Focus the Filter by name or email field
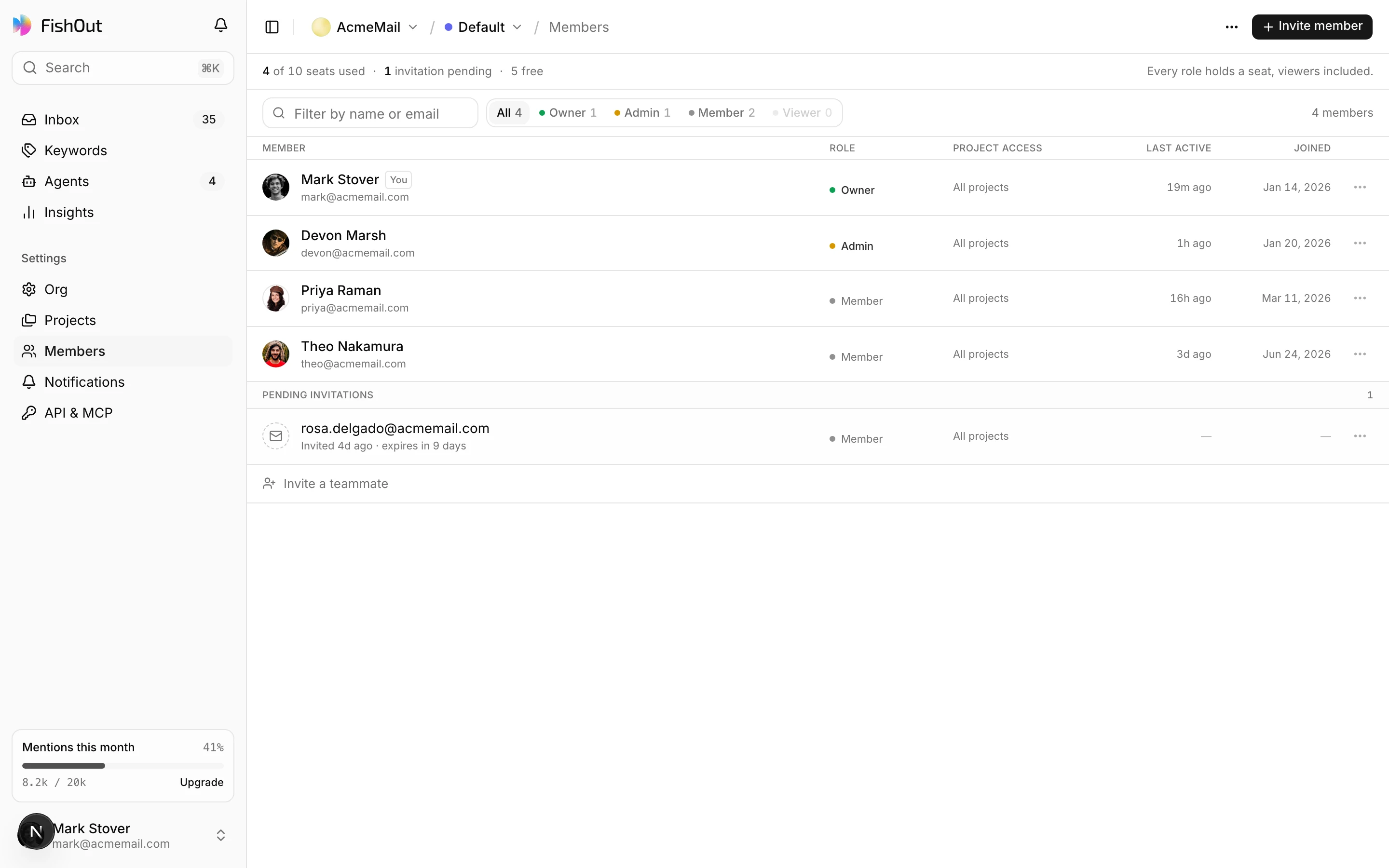The height and width of the screenshot is (868, 1389). (x=370, y=113)
